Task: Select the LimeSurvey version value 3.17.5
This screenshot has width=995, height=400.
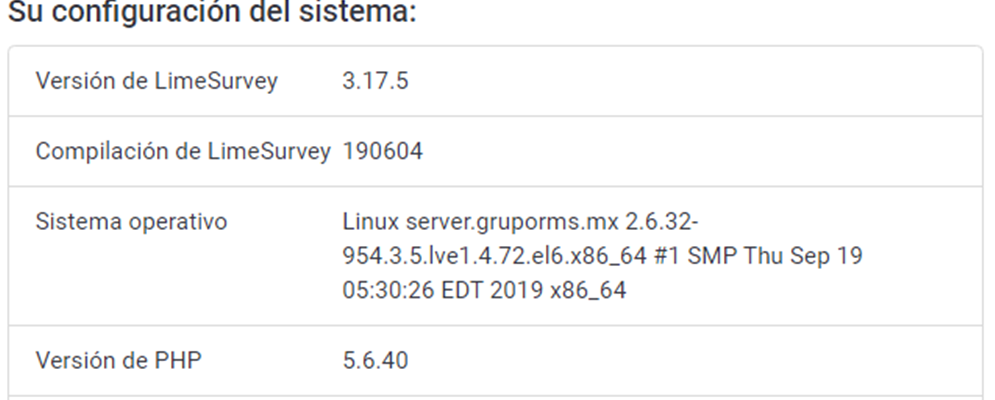Action: (x=375, y=82)
